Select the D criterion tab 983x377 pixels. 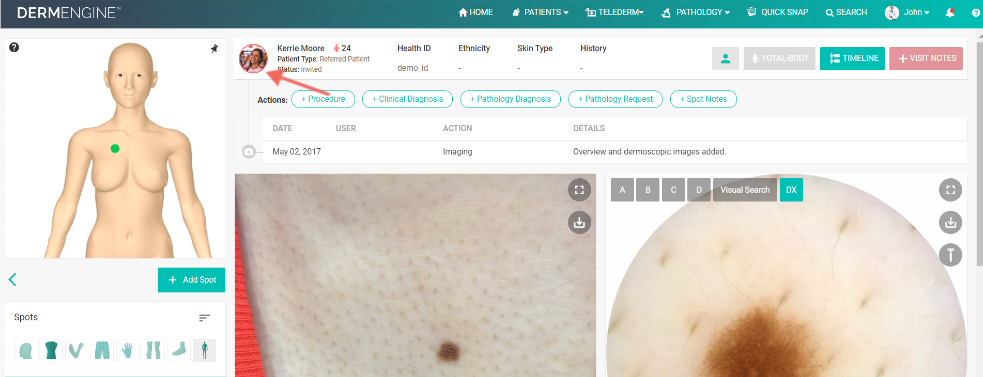tap(698, 190)
